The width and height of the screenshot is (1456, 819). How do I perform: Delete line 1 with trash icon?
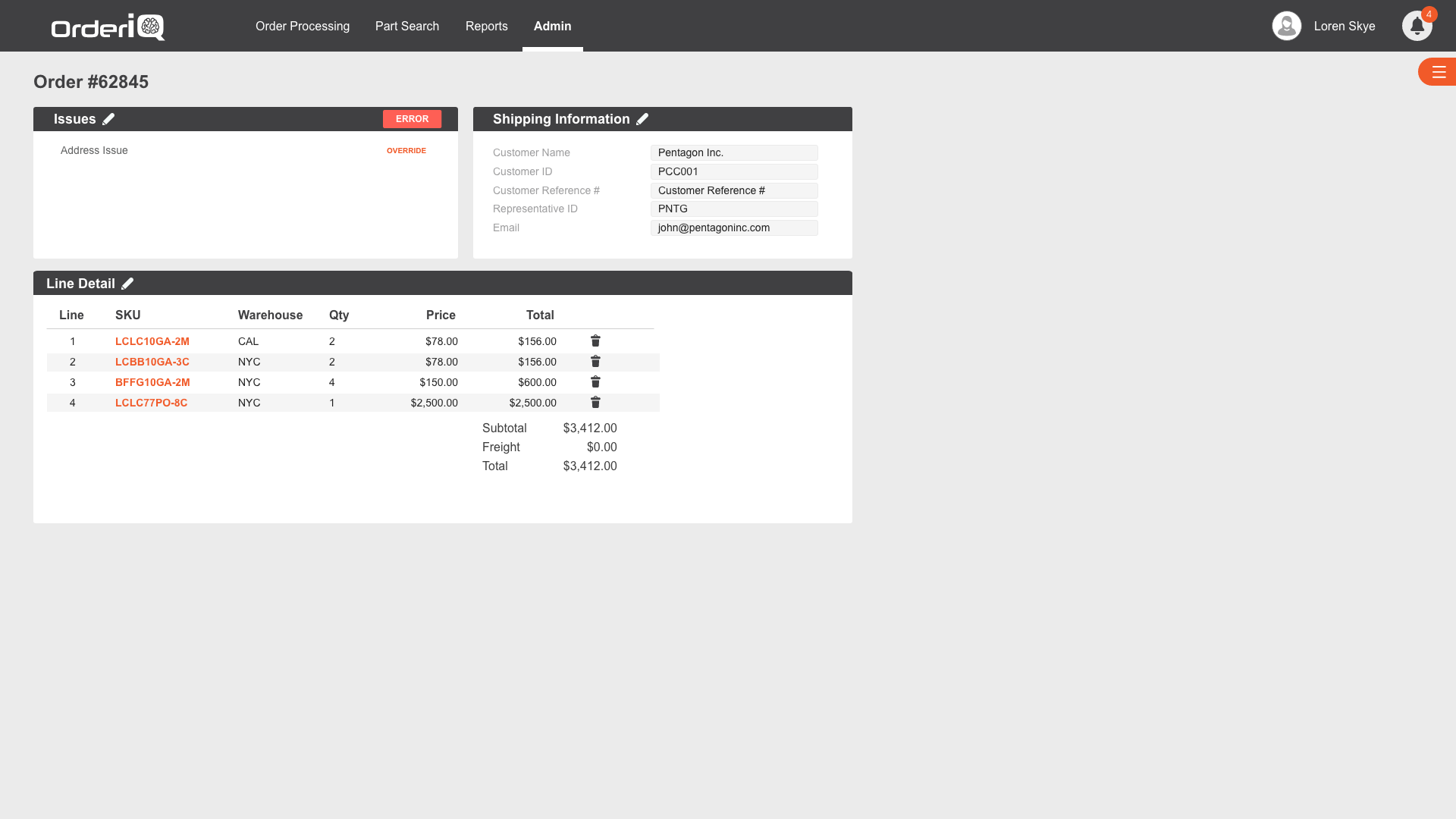[x=595, y=341]
